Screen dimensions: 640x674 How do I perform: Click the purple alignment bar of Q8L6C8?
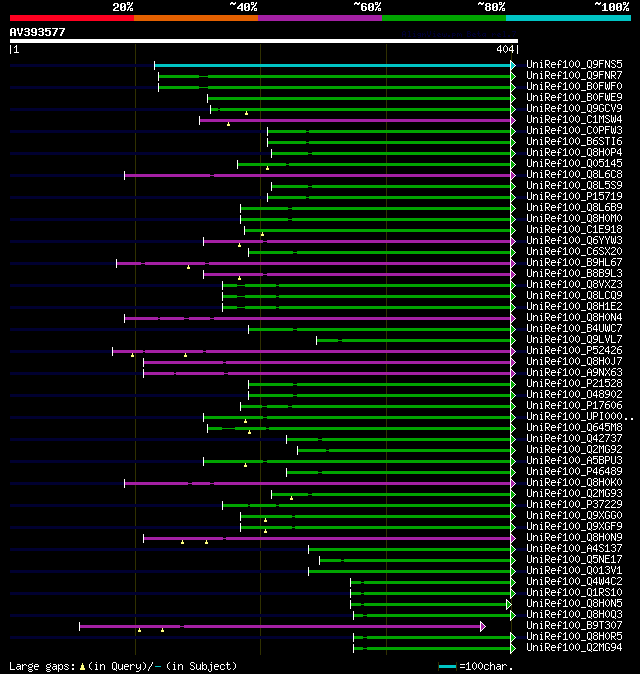(318, 175)
